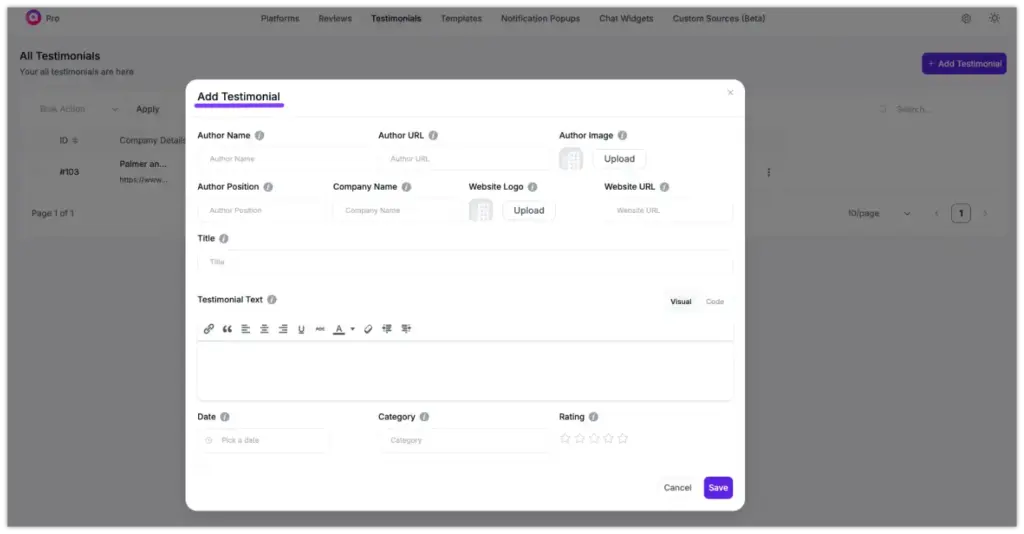Viewport: 1024px width, 534px height.
Task: Click the Author URL input field
Action: [464, 159]
